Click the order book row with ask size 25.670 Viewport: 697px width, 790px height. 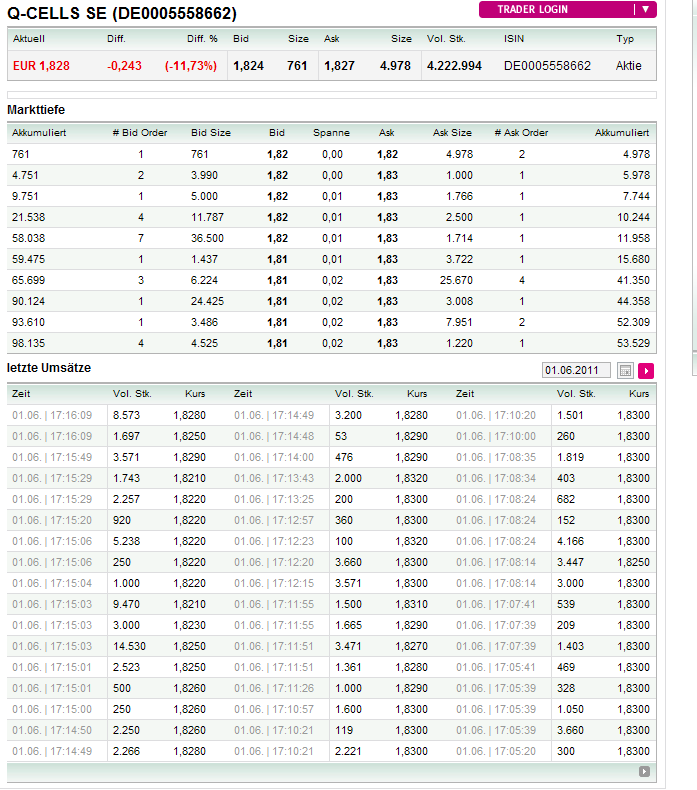pos(331,281)
